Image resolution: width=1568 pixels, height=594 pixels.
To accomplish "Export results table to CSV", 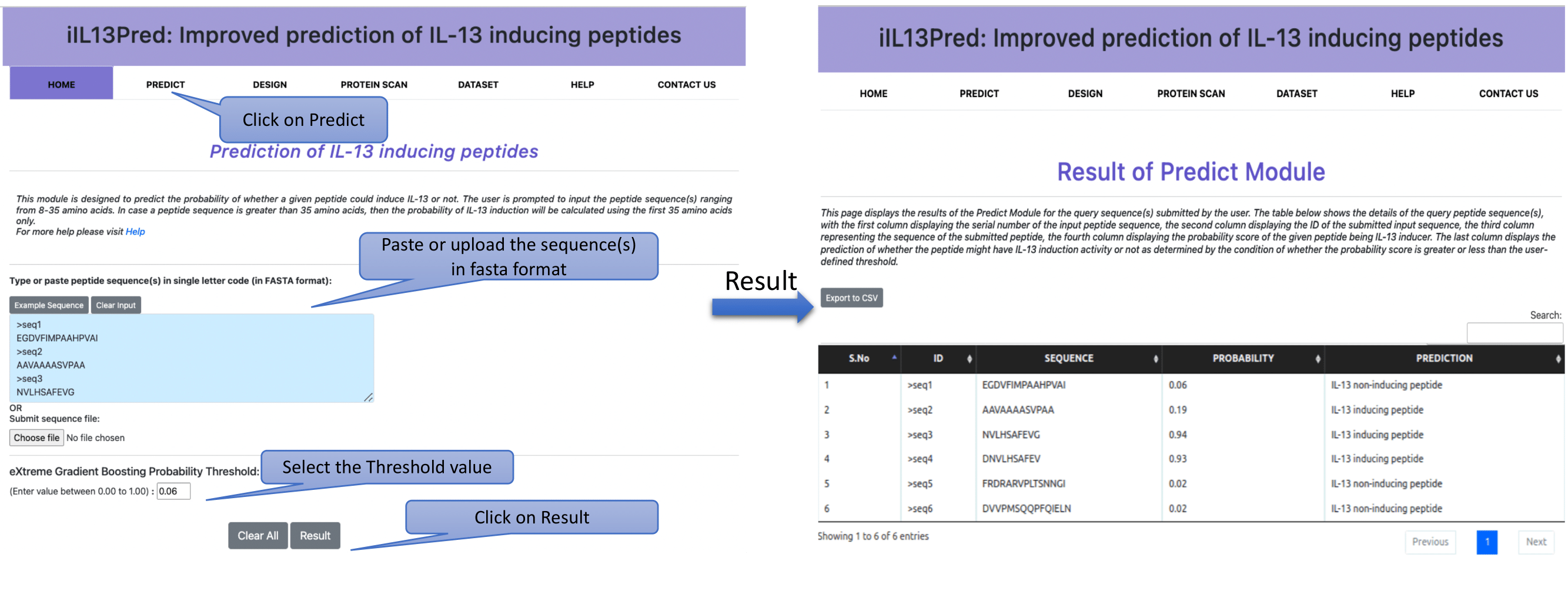I will (851, 298).
